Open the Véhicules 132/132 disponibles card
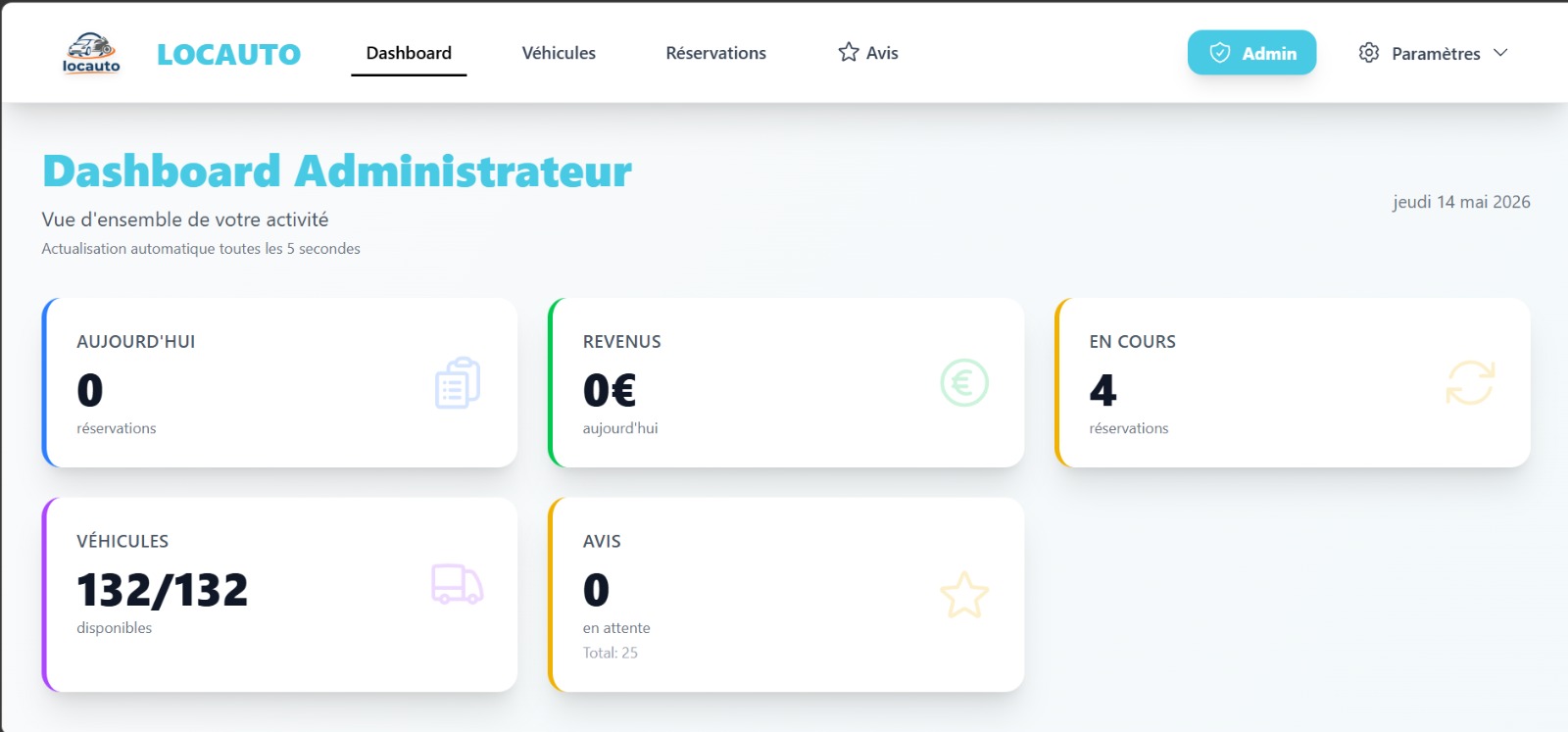Viewport: 1568px width, 732px height. (x=279, y=595)
